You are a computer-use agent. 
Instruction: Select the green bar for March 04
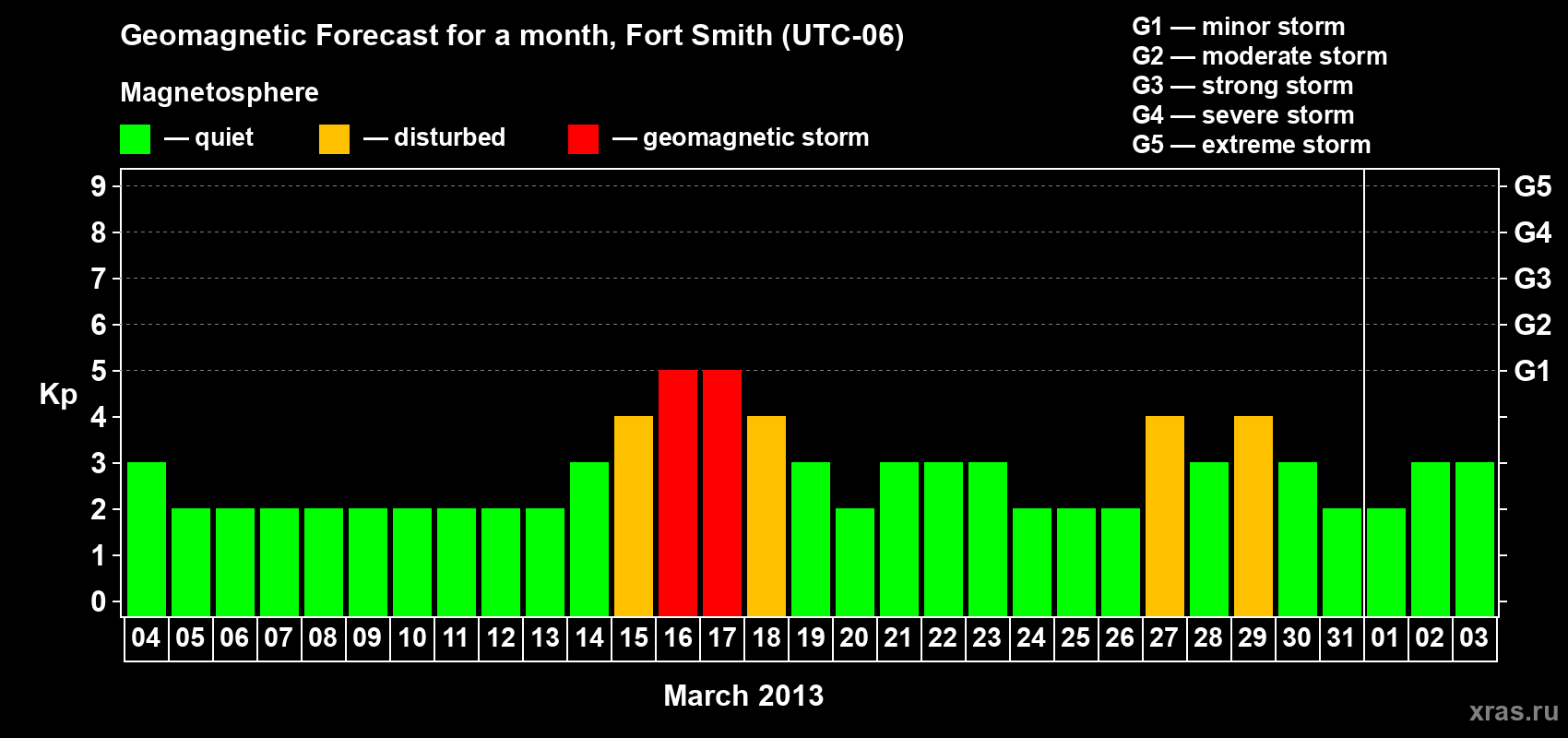(x=147, y=539)
